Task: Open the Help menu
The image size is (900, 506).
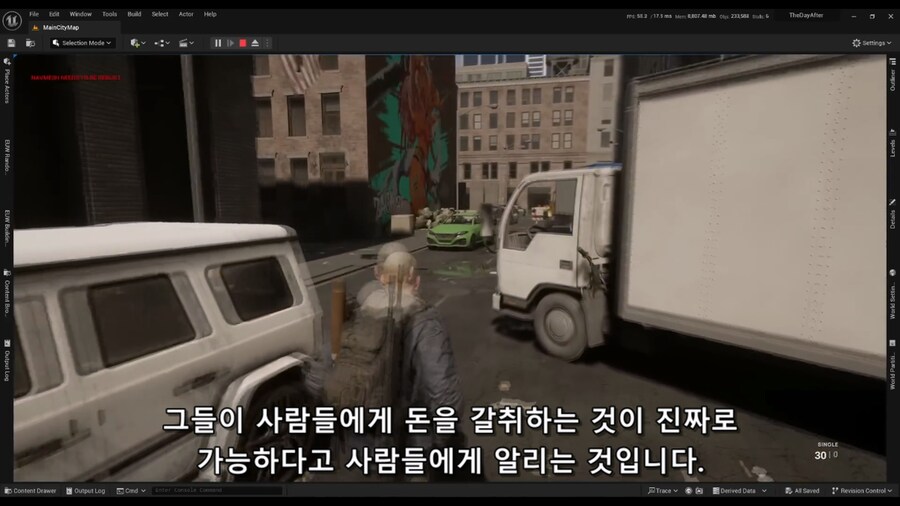Action: 210,14
